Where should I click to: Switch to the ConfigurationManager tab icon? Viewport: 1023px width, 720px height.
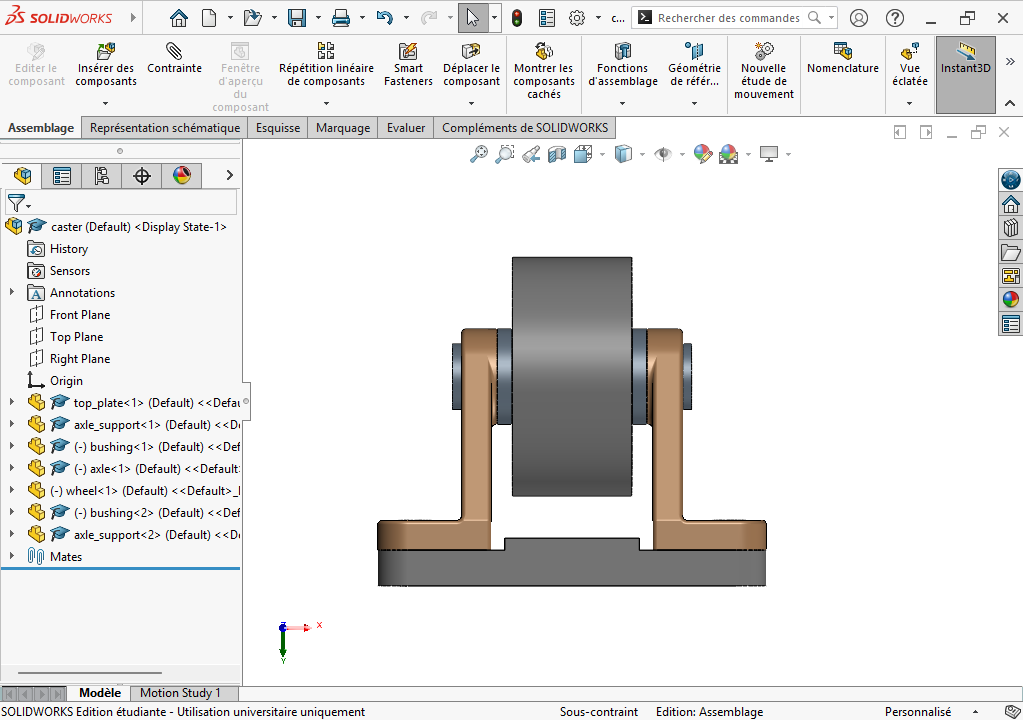tap(101, 176)
